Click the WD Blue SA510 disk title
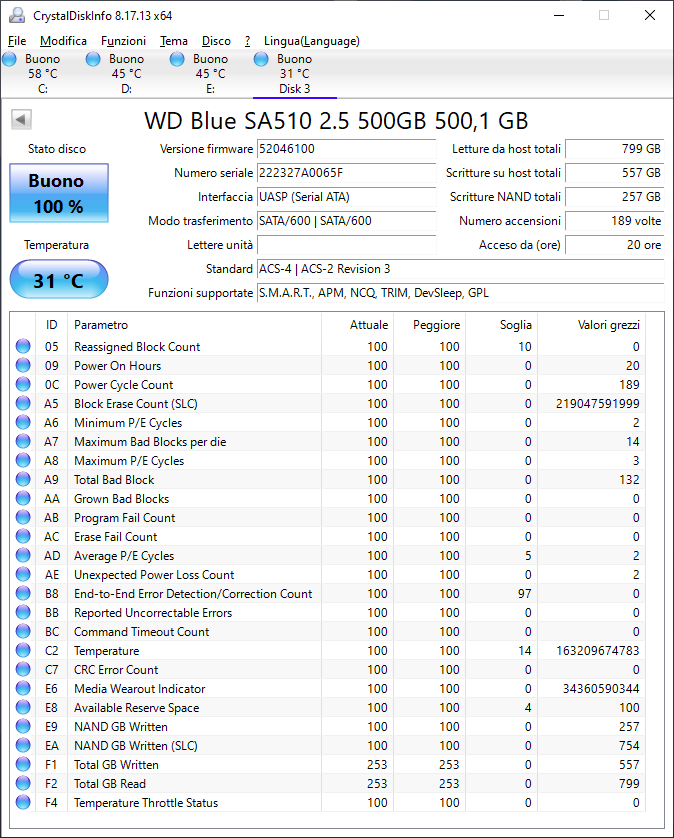 (x=336, y=121)
